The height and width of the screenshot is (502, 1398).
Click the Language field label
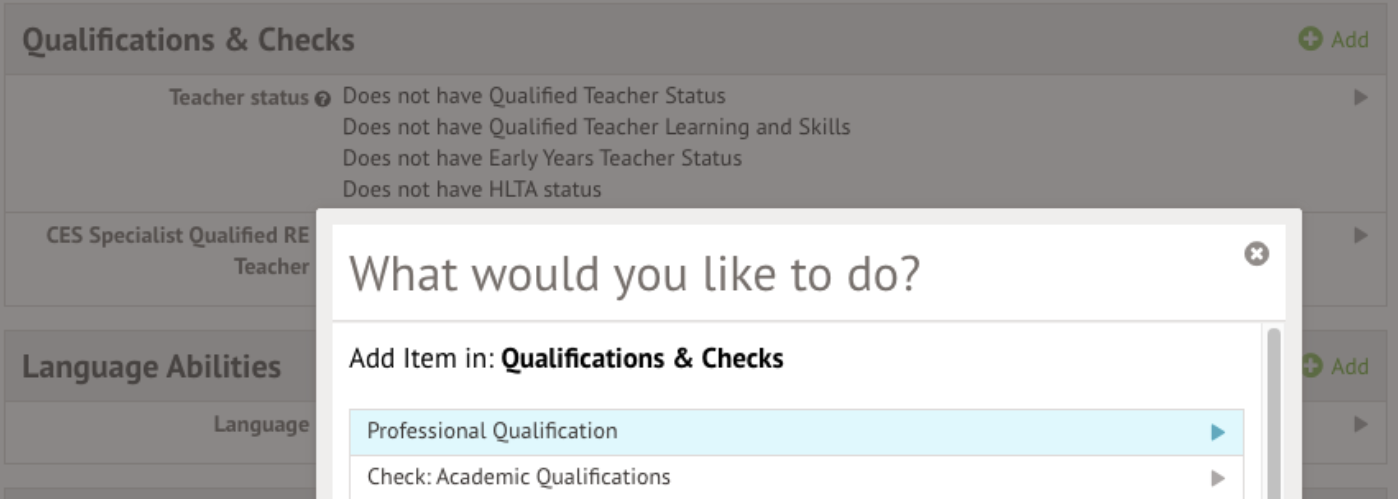click(x=261, y=424)
